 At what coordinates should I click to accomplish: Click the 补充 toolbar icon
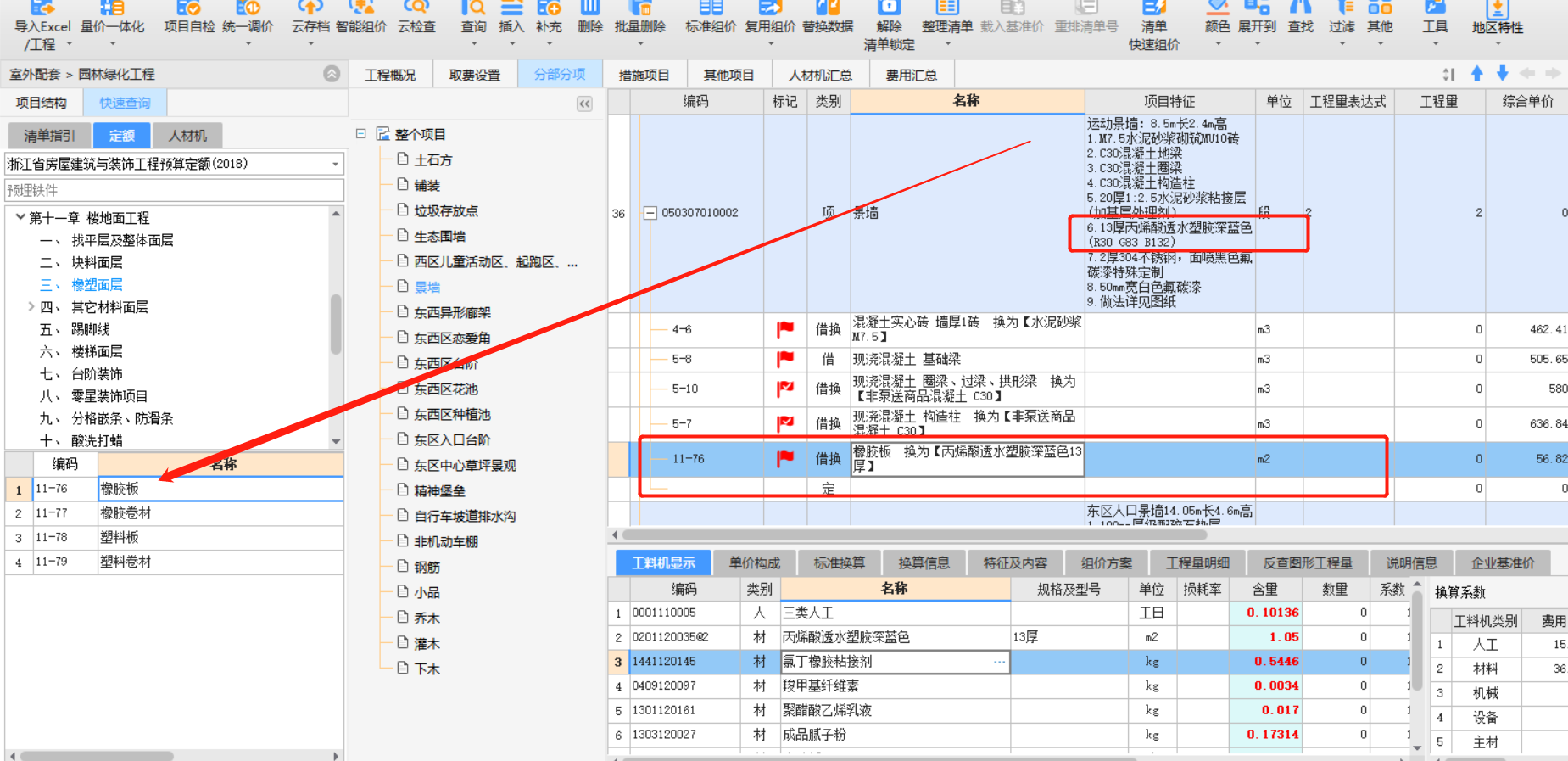[549, 19]
